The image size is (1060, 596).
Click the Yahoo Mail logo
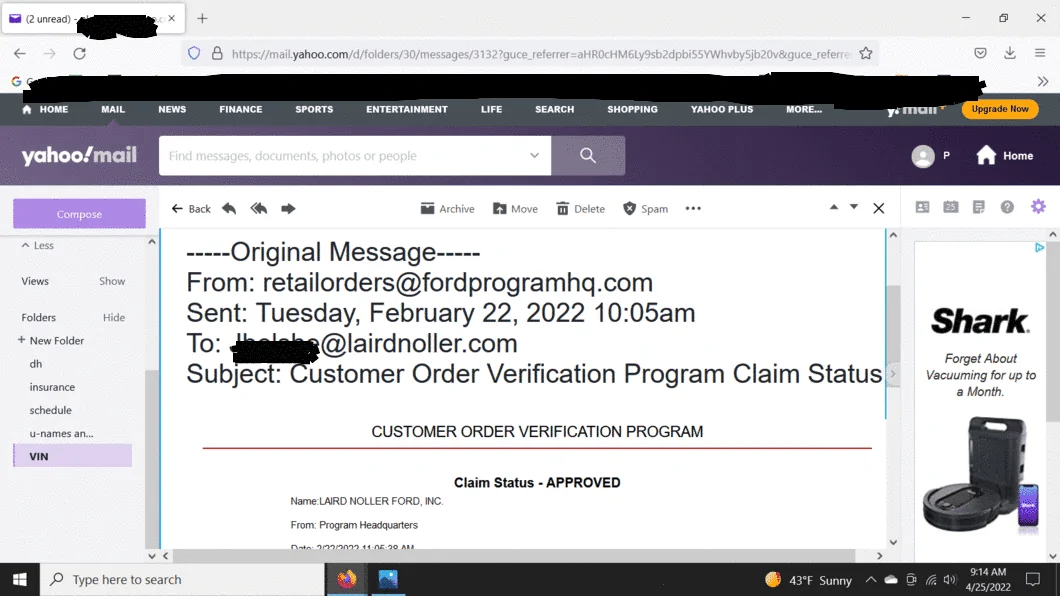pyautogui.click(x=79, y=155)
